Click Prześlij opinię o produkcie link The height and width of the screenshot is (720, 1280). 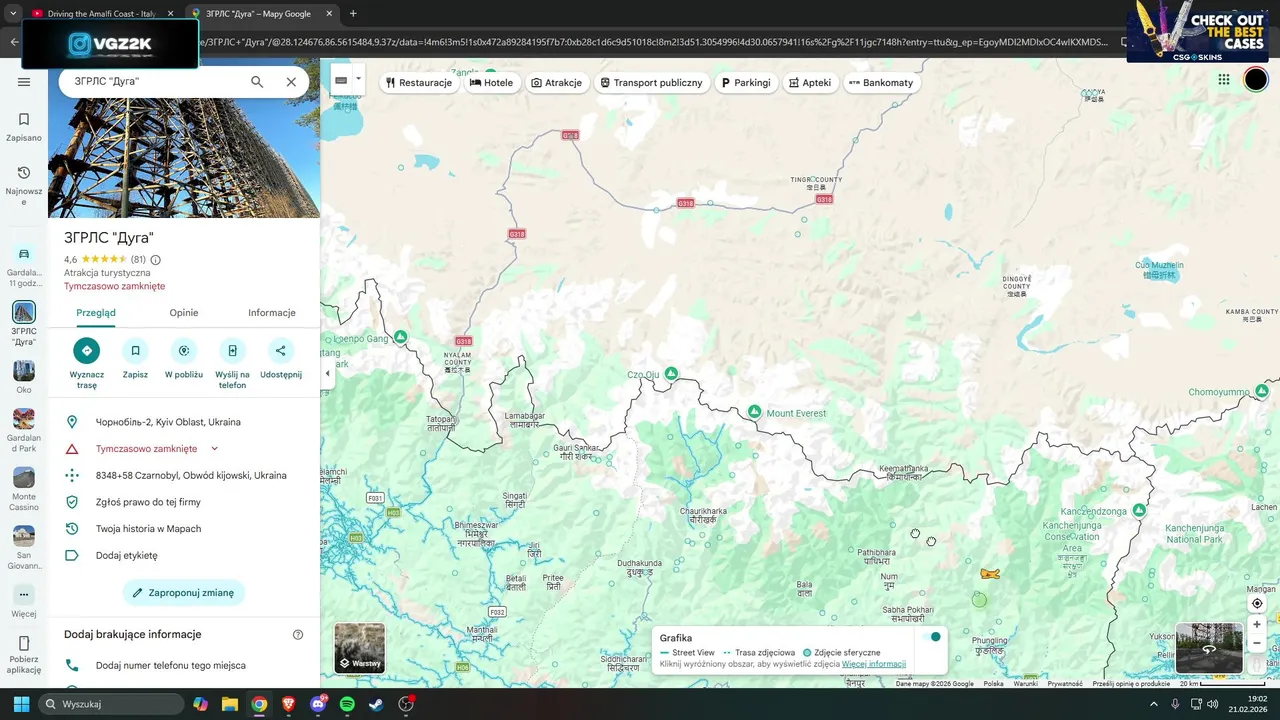pos(1131,684)
